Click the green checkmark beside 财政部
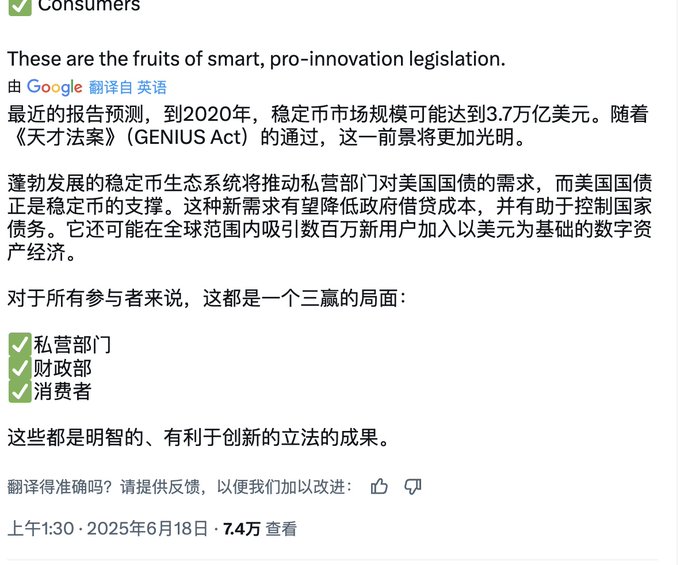 pyautogui.click(x=19, y=368)
